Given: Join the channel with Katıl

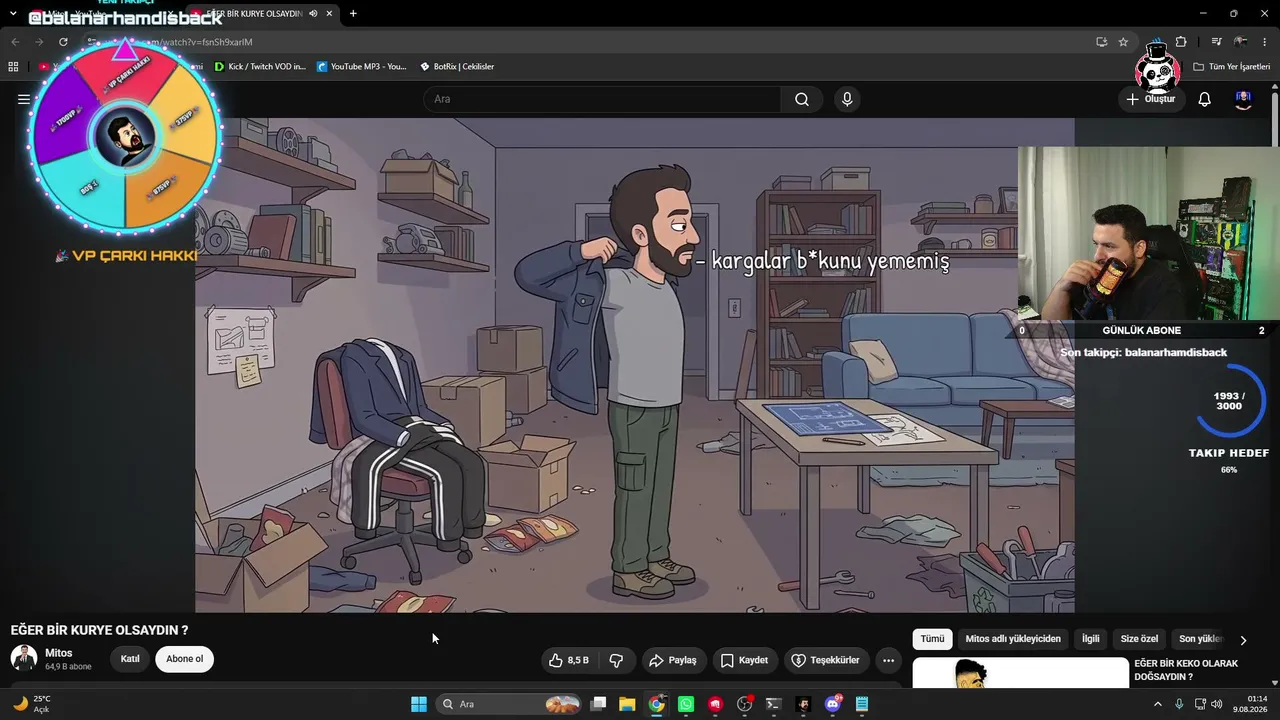Looking at the screenshot, I should pyautogui.click(x=130, y=659).
